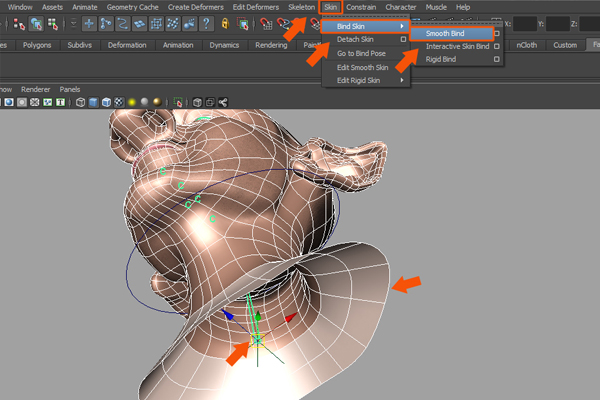The width and height of the screenshot is (600, 400).
Task: Open Character menu
Action: [x=401, y=7]
